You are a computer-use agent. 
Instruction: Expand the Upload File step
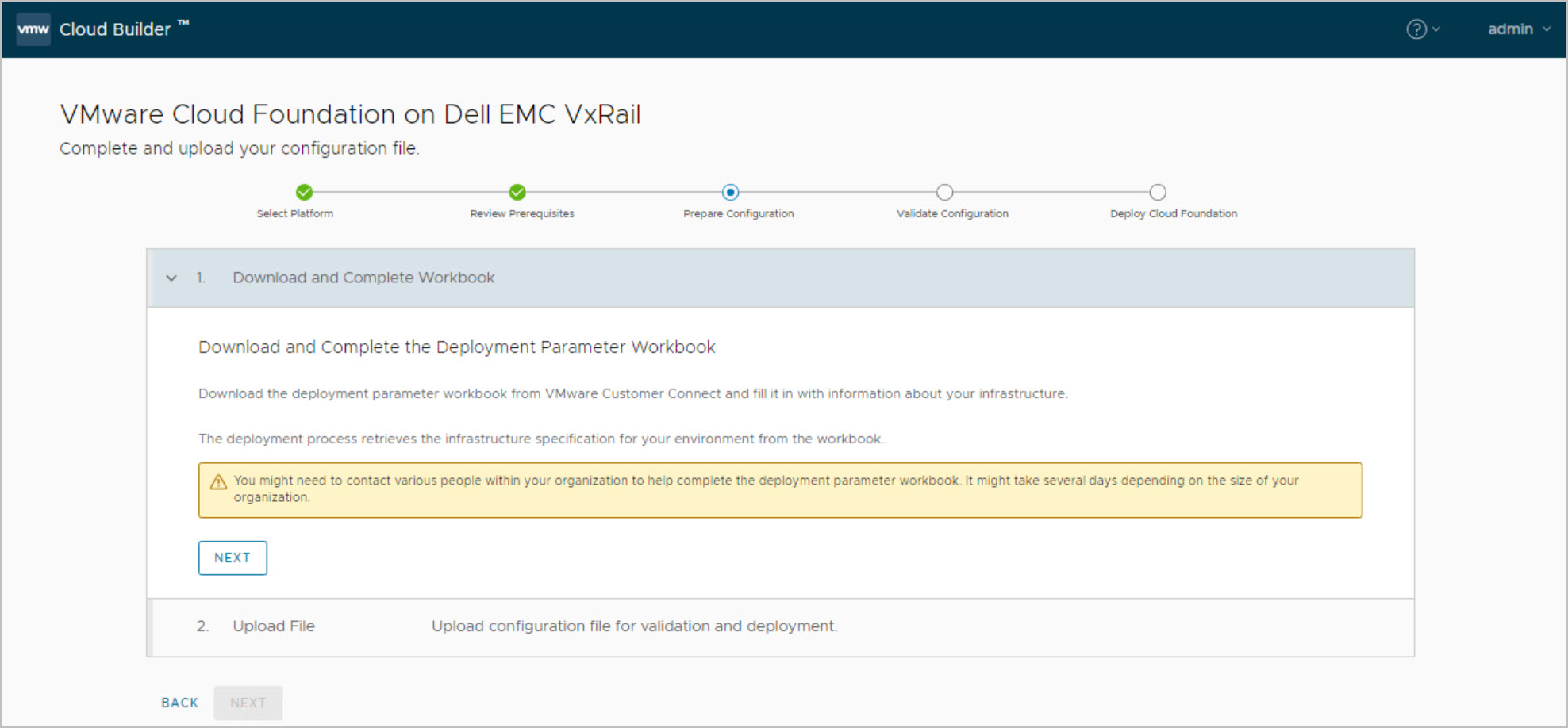(273, 626)
